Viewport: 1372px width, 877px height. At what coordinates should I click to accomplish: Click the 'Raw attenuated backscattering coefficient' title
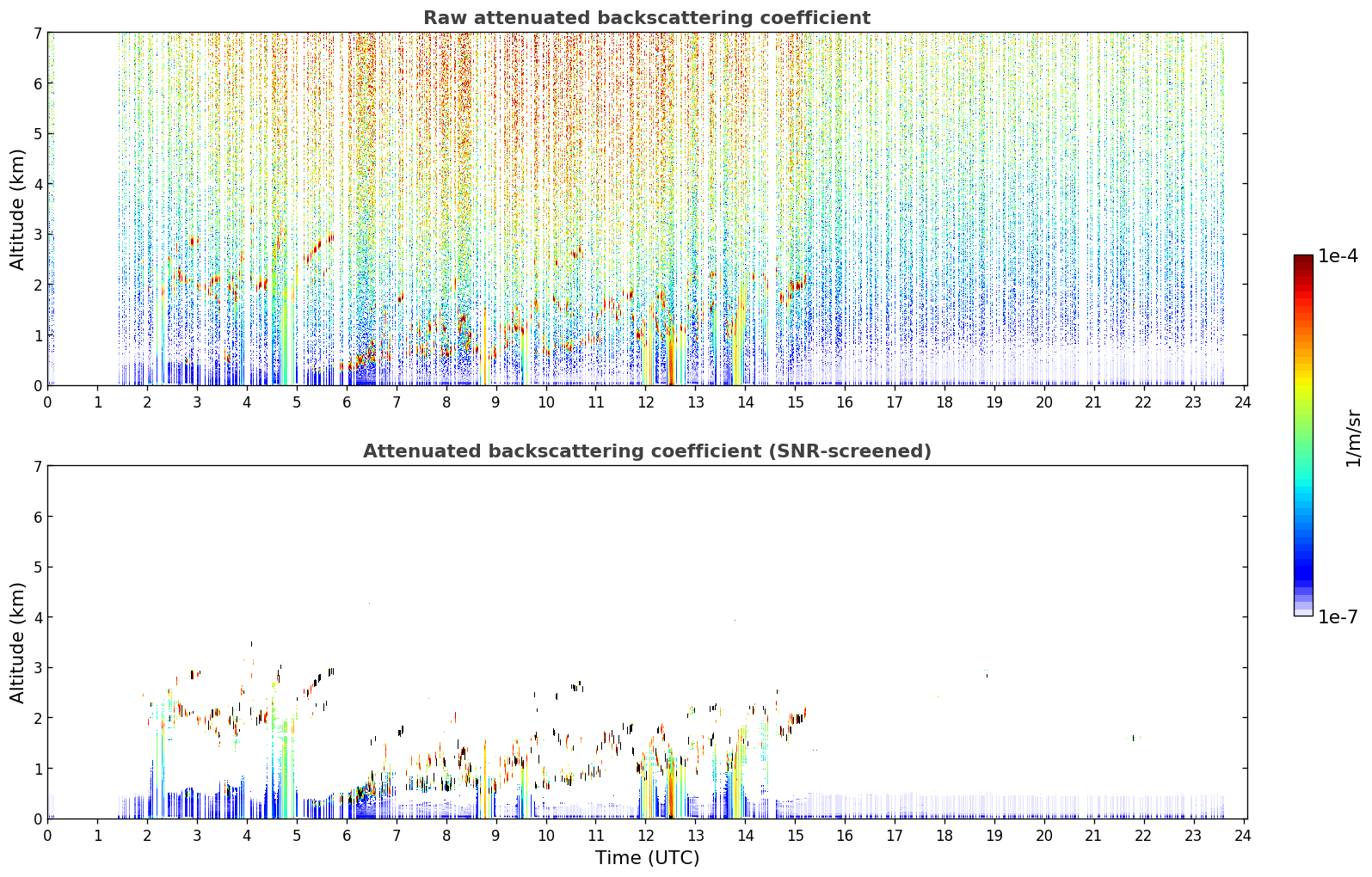coord(647,18)
